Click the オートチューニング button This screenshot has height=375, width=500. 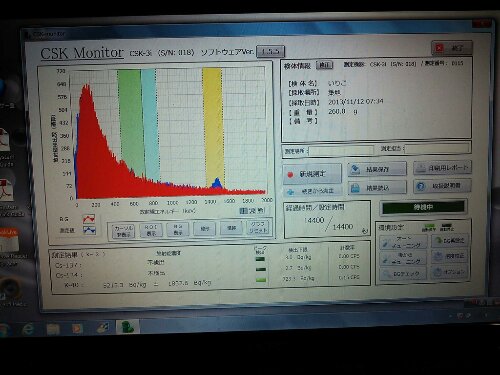[x=404, y=242]
